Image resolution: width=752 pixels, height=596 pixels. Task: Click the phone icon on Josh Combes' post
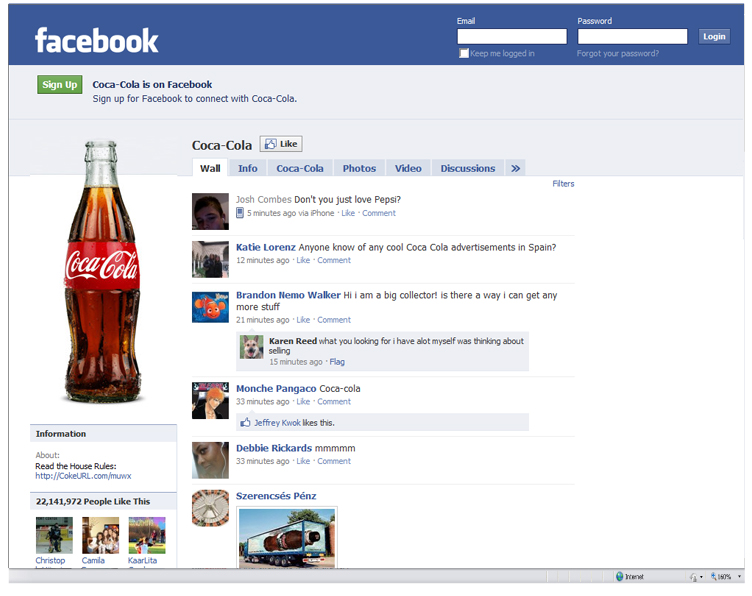point(240,213)
